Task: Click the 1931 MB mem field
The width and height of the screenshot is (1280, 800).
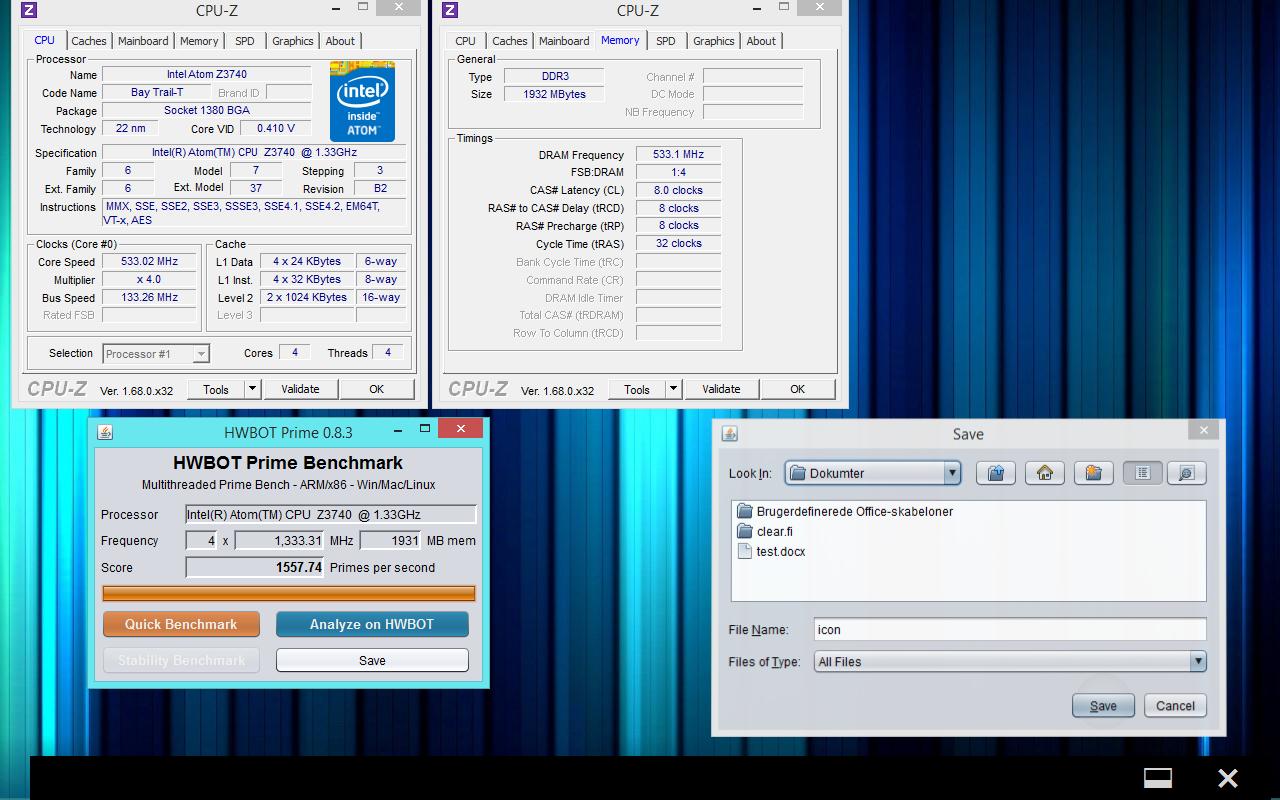Action: [390, 540]
